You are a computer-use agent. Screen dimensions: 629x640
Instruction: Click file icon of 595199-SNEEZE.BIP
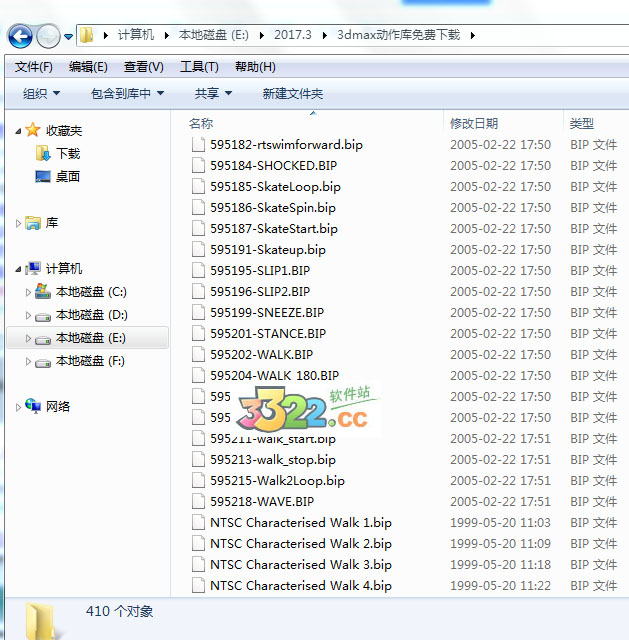[198, 312]
